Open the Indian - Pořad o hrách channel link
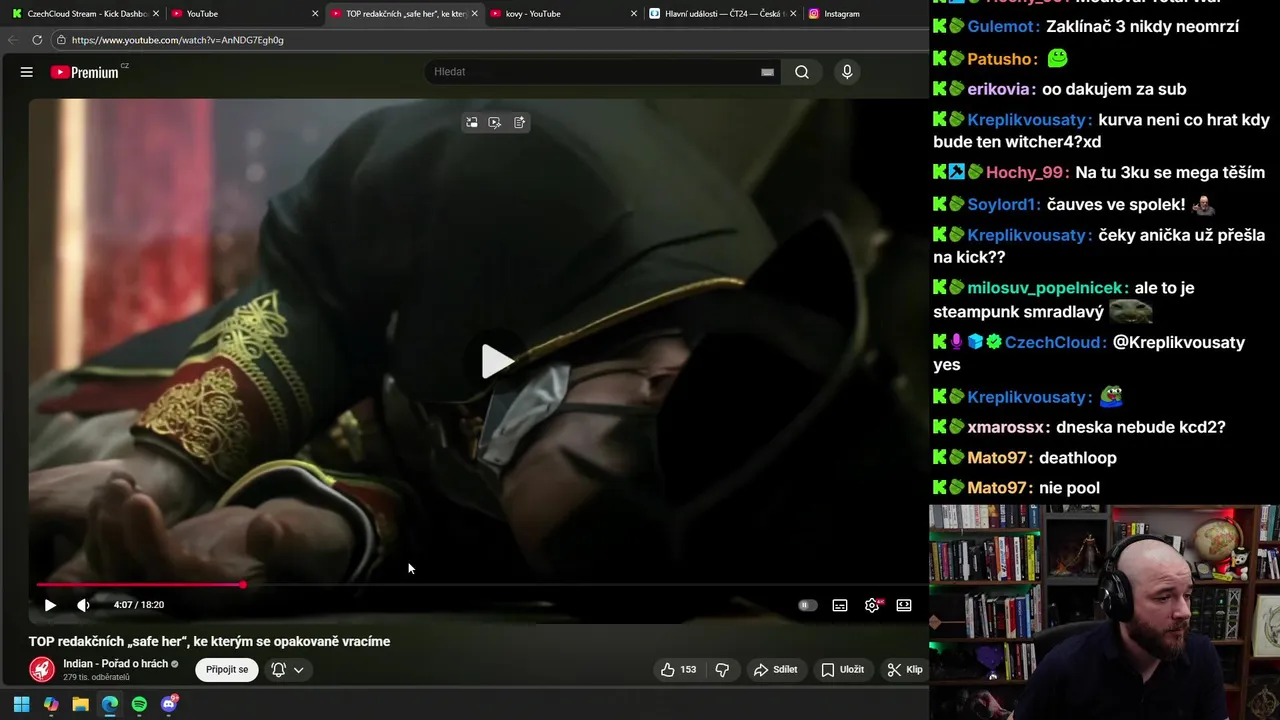 115,664
